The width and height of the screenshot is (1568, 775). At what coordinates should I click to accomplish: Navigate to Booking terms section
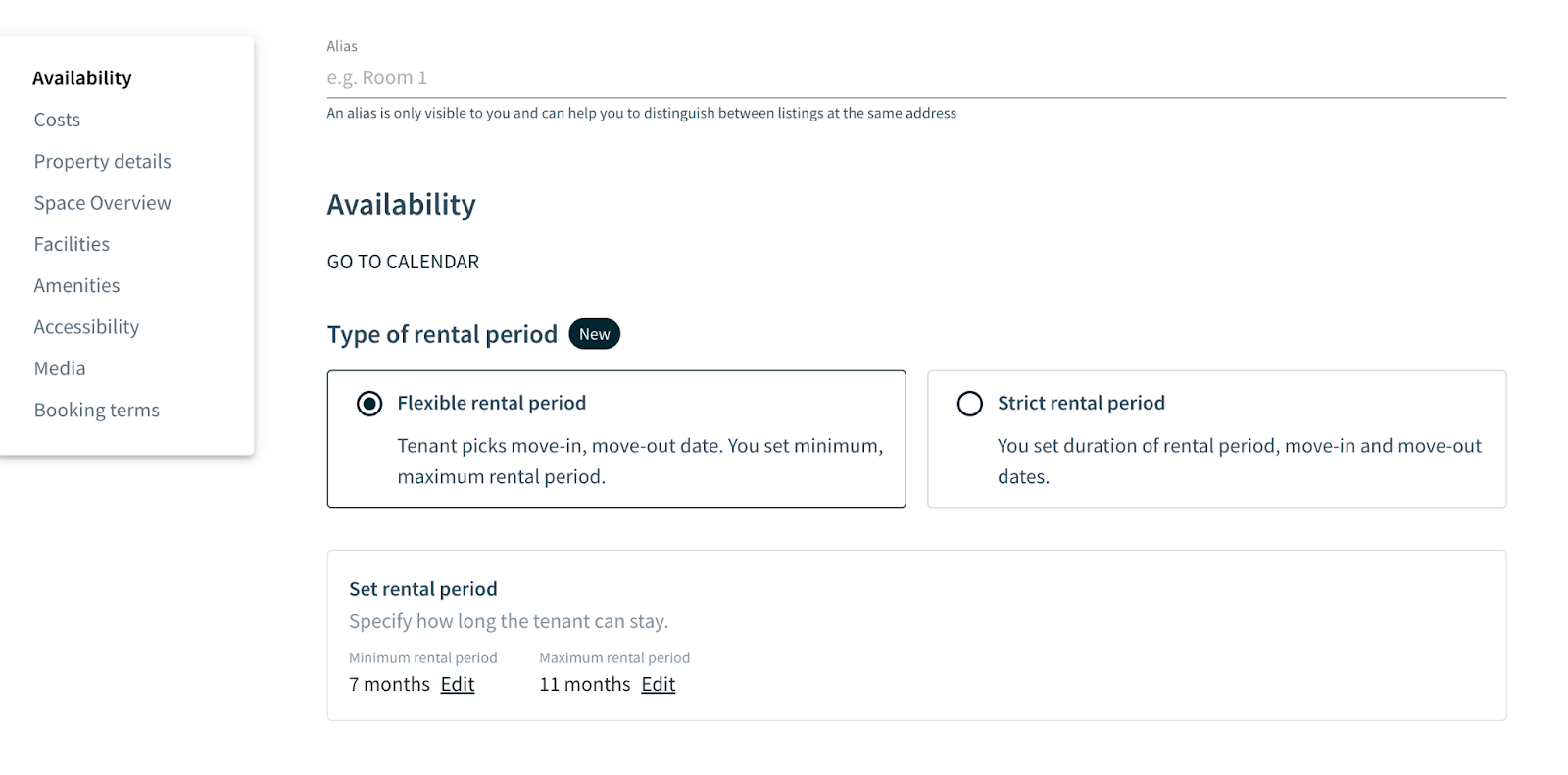[x=97, y=410]
